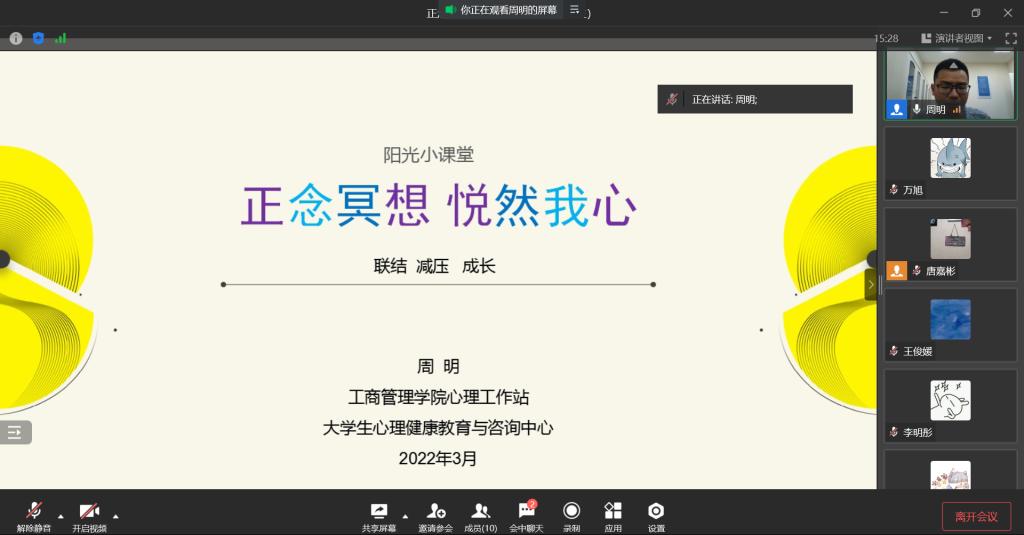1024x535 pixels.
Task: Check network status green signal bars
Action: (x=61, y=38)
